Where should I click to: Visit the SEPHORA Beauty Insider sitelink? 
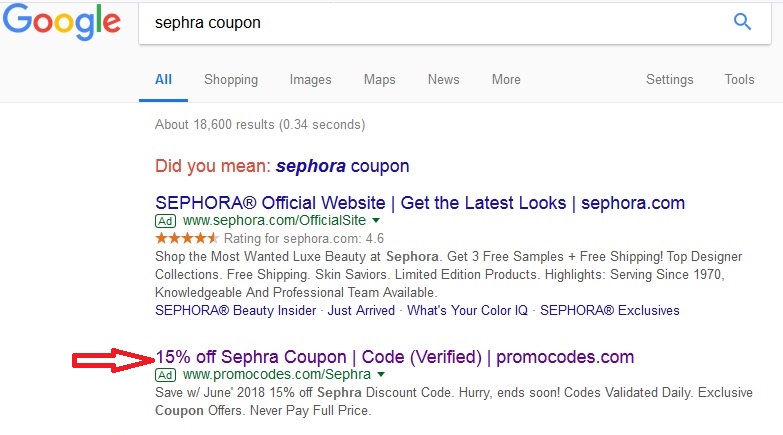pyautogui.click(x=236, y=310)
